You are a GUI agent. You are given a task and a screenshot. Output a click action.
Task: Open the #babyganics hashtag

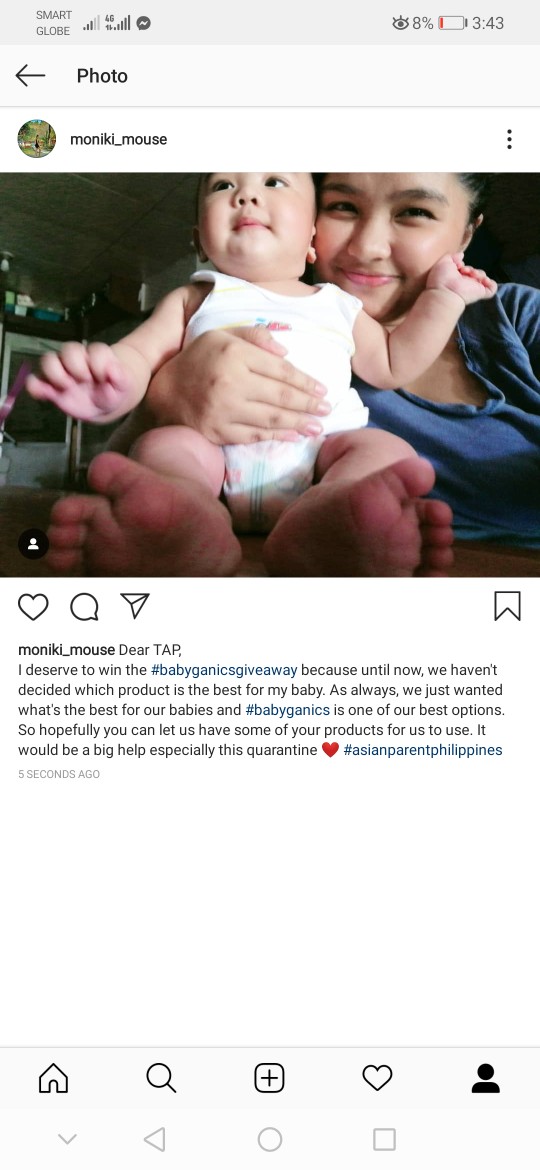pos(287,710)
